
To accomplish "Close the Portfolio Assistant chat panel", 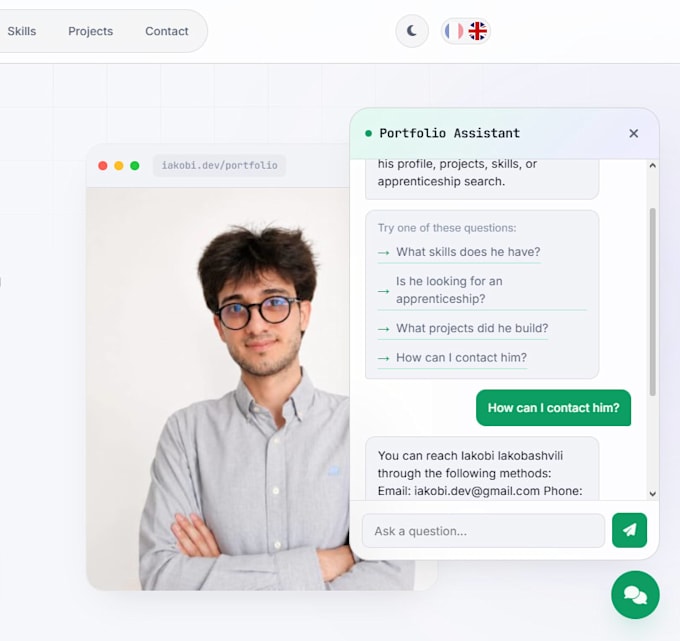I will coord(634,133).
